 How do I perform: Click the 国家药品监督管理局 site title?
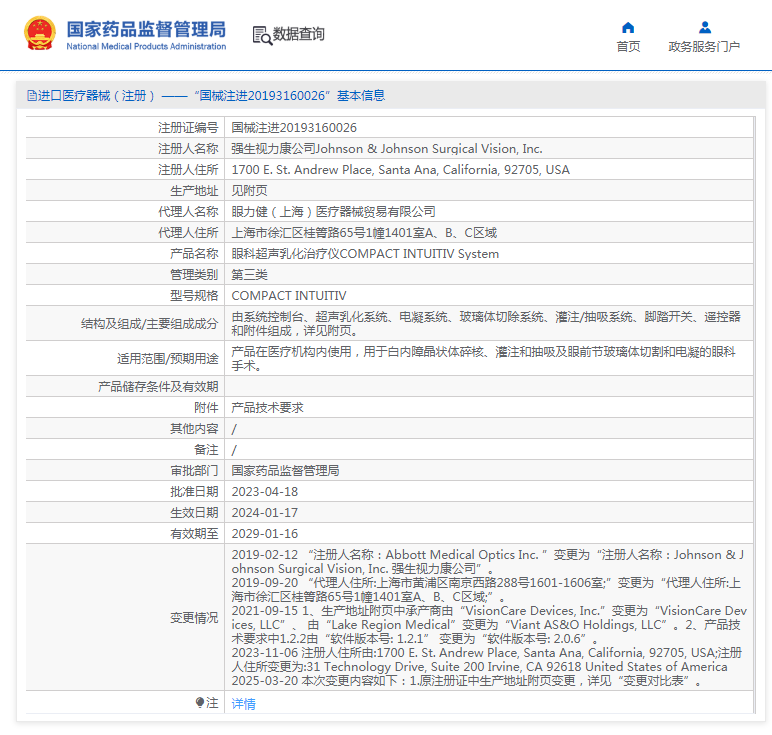146,29
